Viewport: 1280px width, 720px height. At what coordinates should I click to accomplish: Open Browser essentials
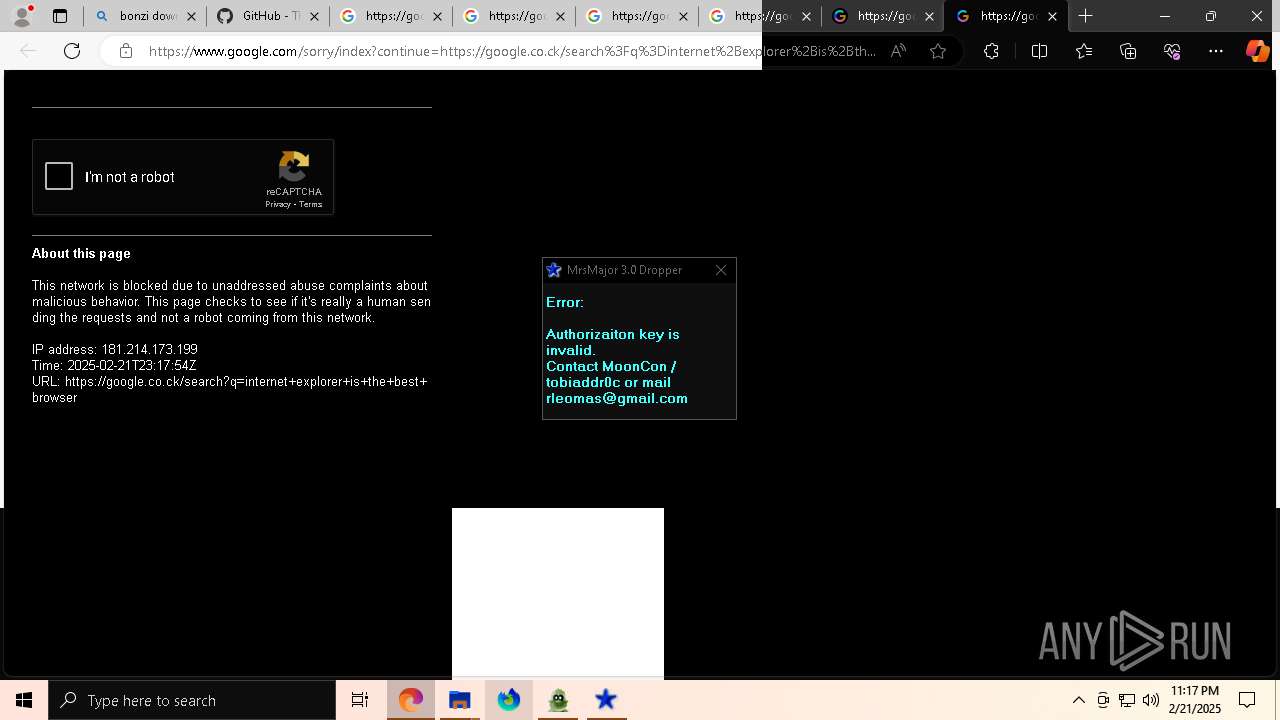[x=1172, y=51]
